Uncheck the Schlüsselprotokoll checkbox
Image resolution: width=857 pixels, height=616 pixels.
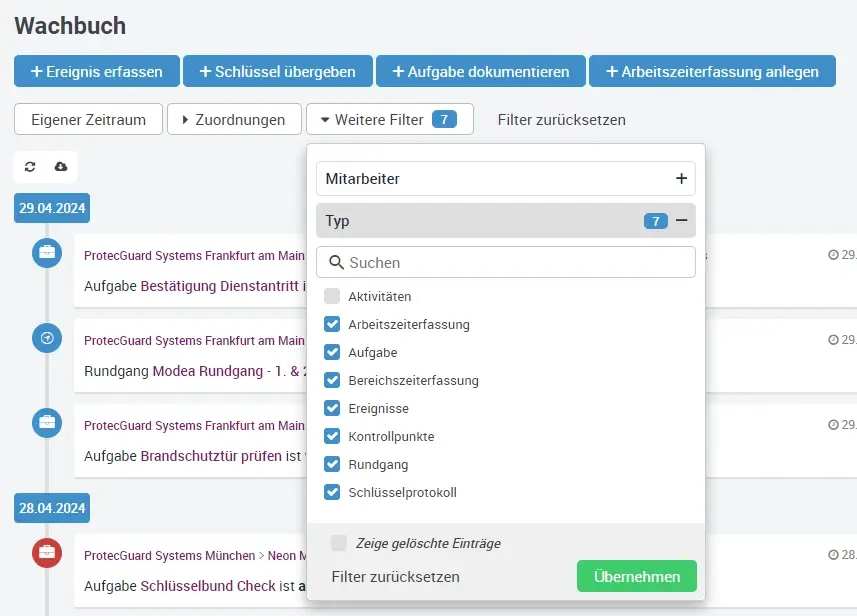tap(332, 493)
